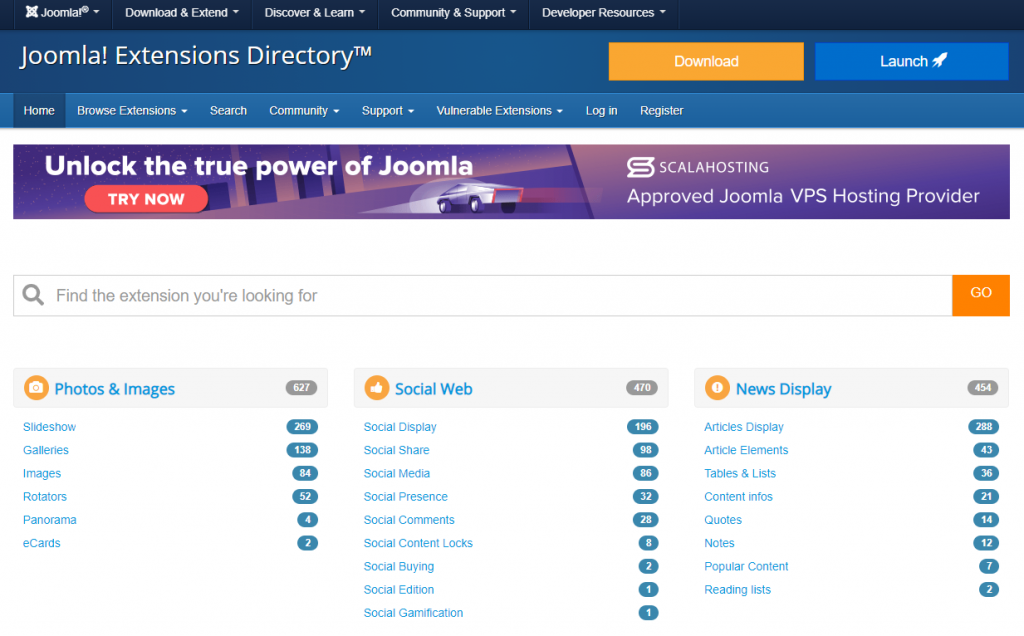Click the 269 Slideshow count badge
The image size is (1024, 636).
tap(302, 426)
